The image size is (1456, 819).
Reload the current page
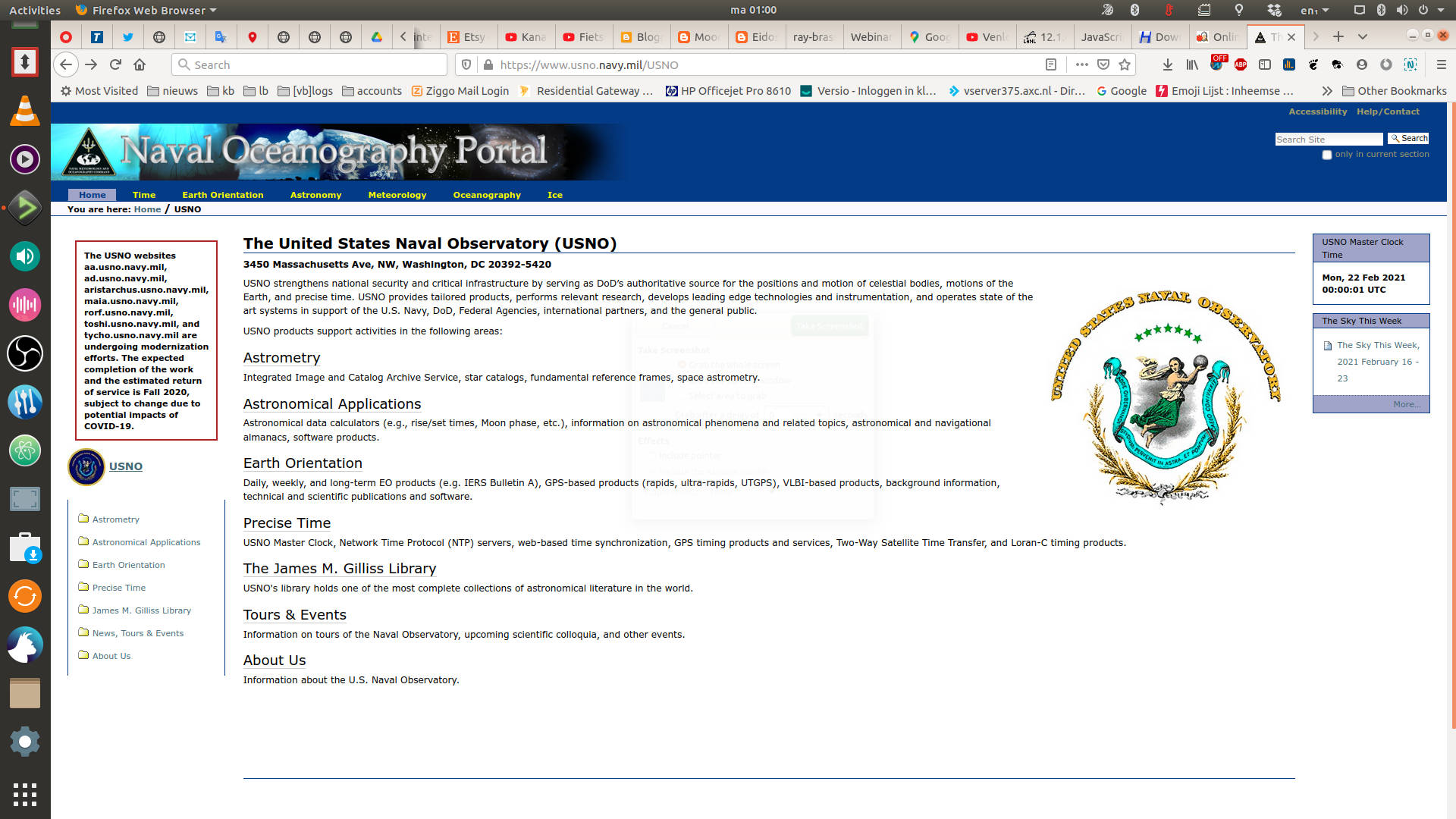[115, 64]
